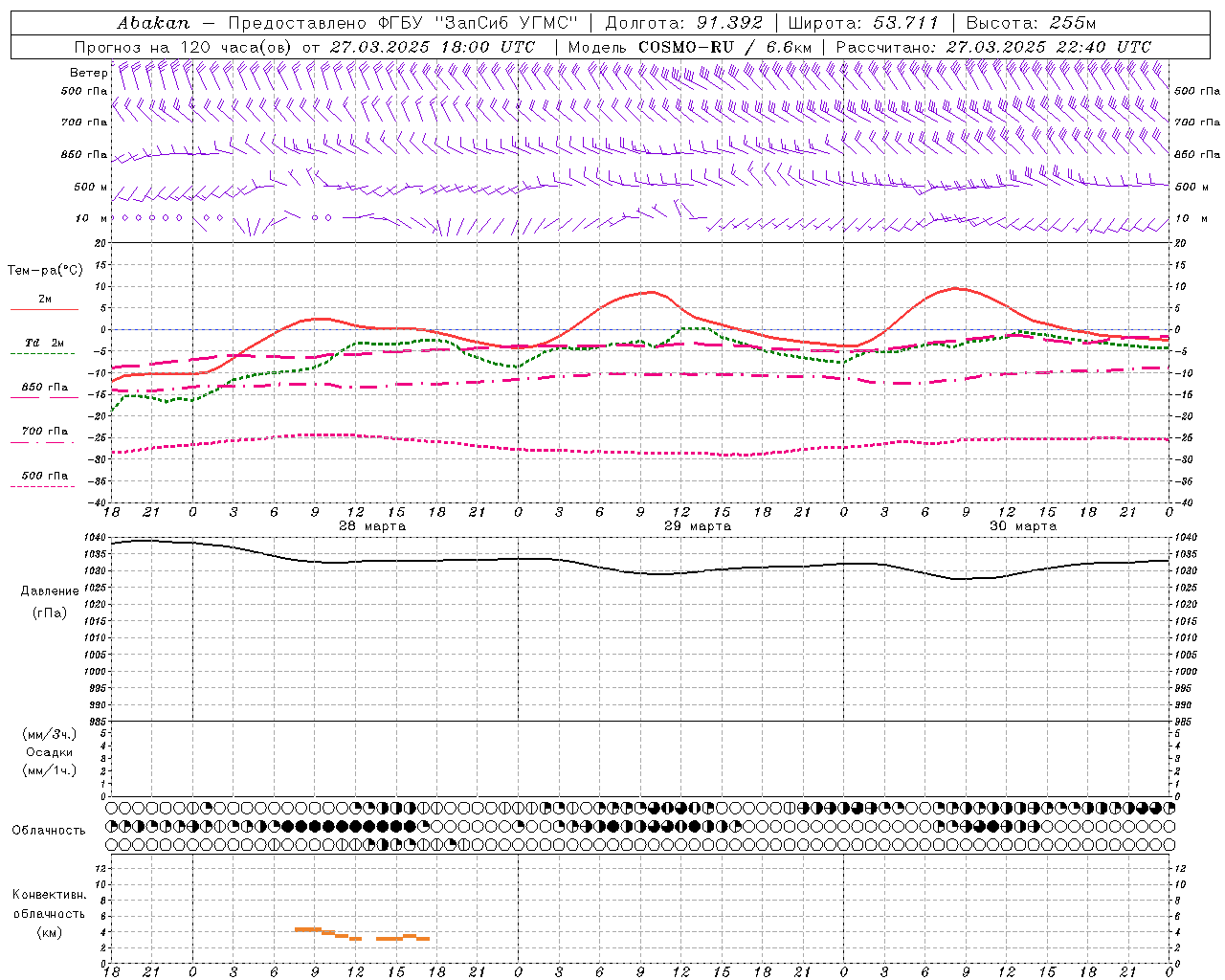Select the "Высота: 255м" header field
The image size is (1225, 980).
1031,23
